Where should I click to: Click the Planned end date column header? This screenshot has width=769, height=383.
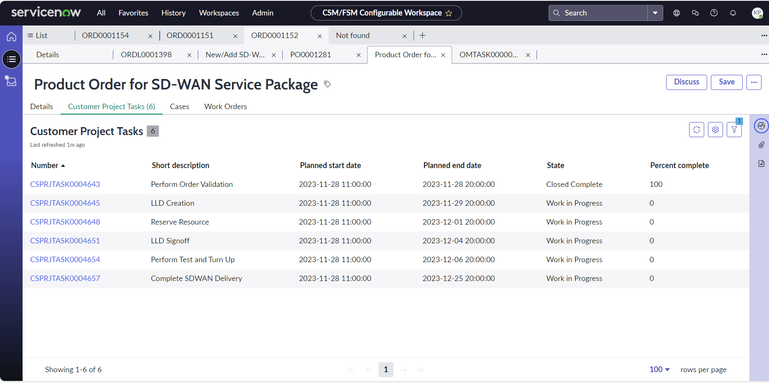(452, 166)
